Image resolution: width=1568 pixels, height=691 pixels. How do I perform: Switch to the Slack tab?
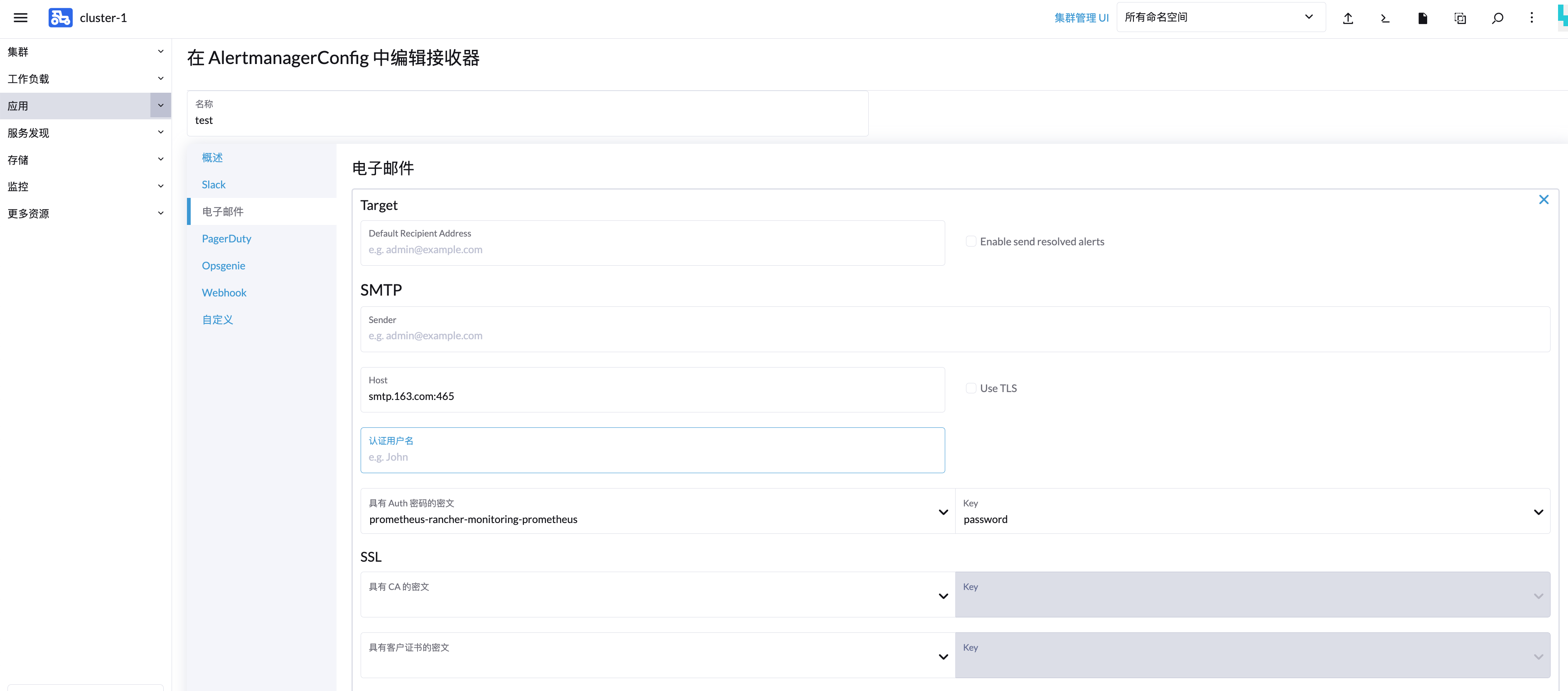[214, 185]
